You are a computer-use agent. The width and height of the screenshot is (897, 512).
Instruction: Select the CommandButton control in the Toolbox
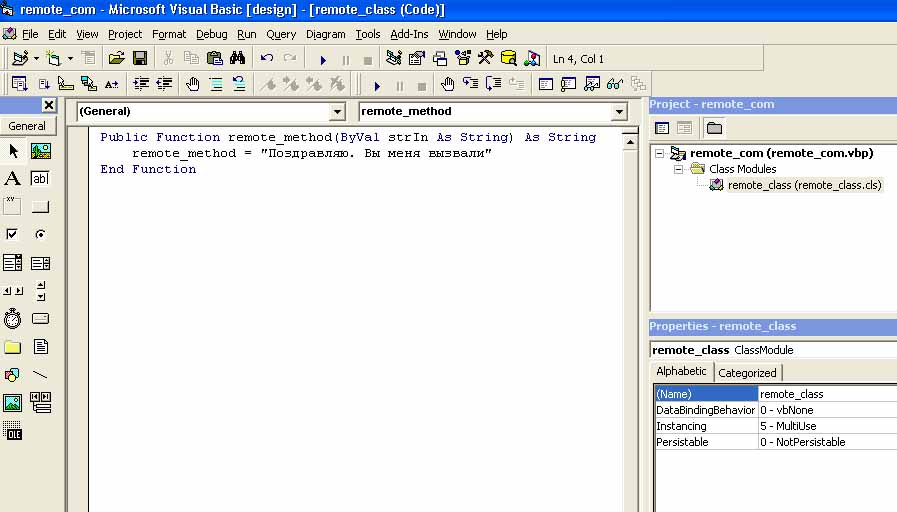click(x=41, y=206)
